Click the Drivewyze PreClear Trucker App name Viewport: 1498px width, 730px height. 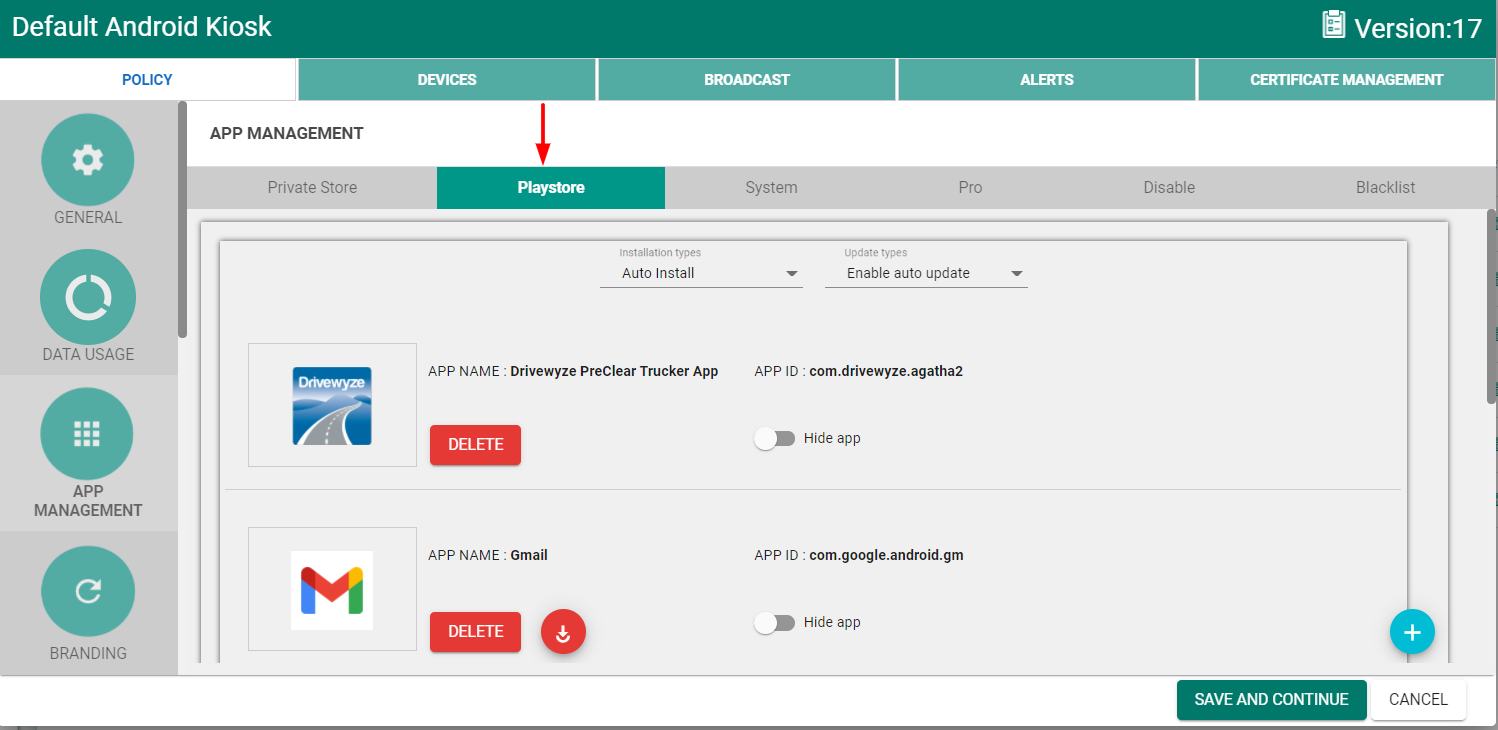tap(614, 371)
